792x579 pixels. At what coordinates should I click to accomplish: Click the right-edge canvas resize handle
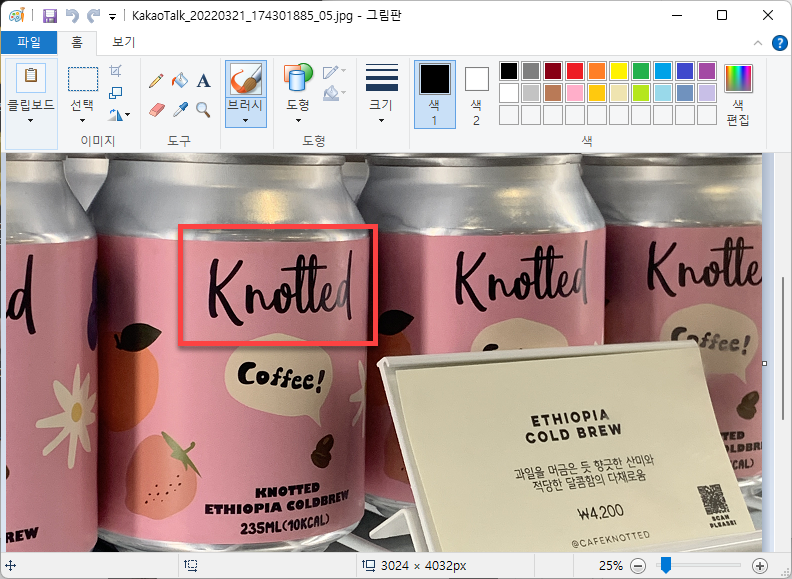(765, 363)
